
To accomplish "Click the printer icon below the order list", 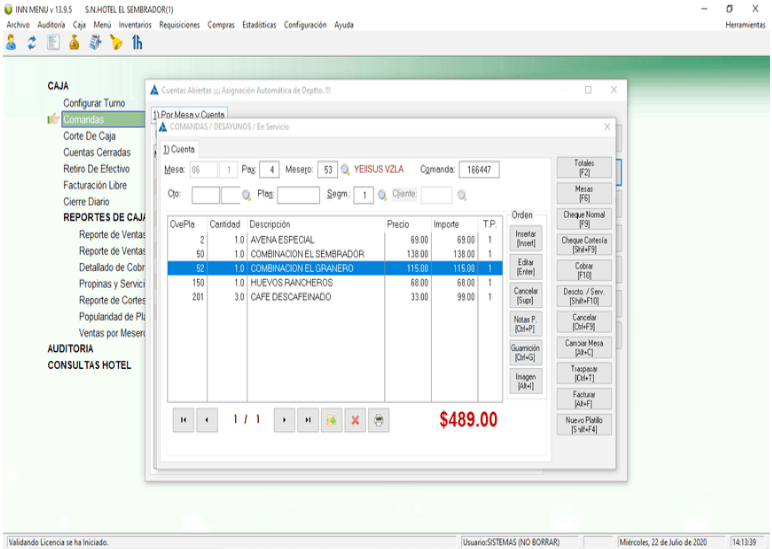I will pyautogui.click(x=379, y=421).
